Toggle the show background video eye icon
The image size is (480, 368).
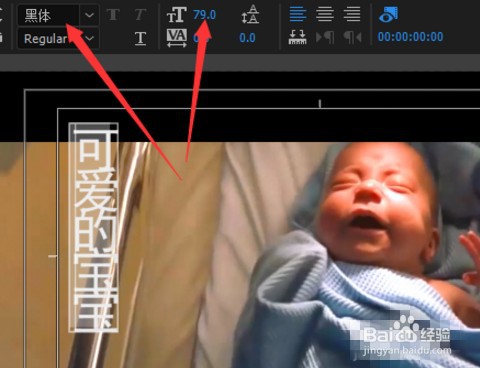pos(388,15)
